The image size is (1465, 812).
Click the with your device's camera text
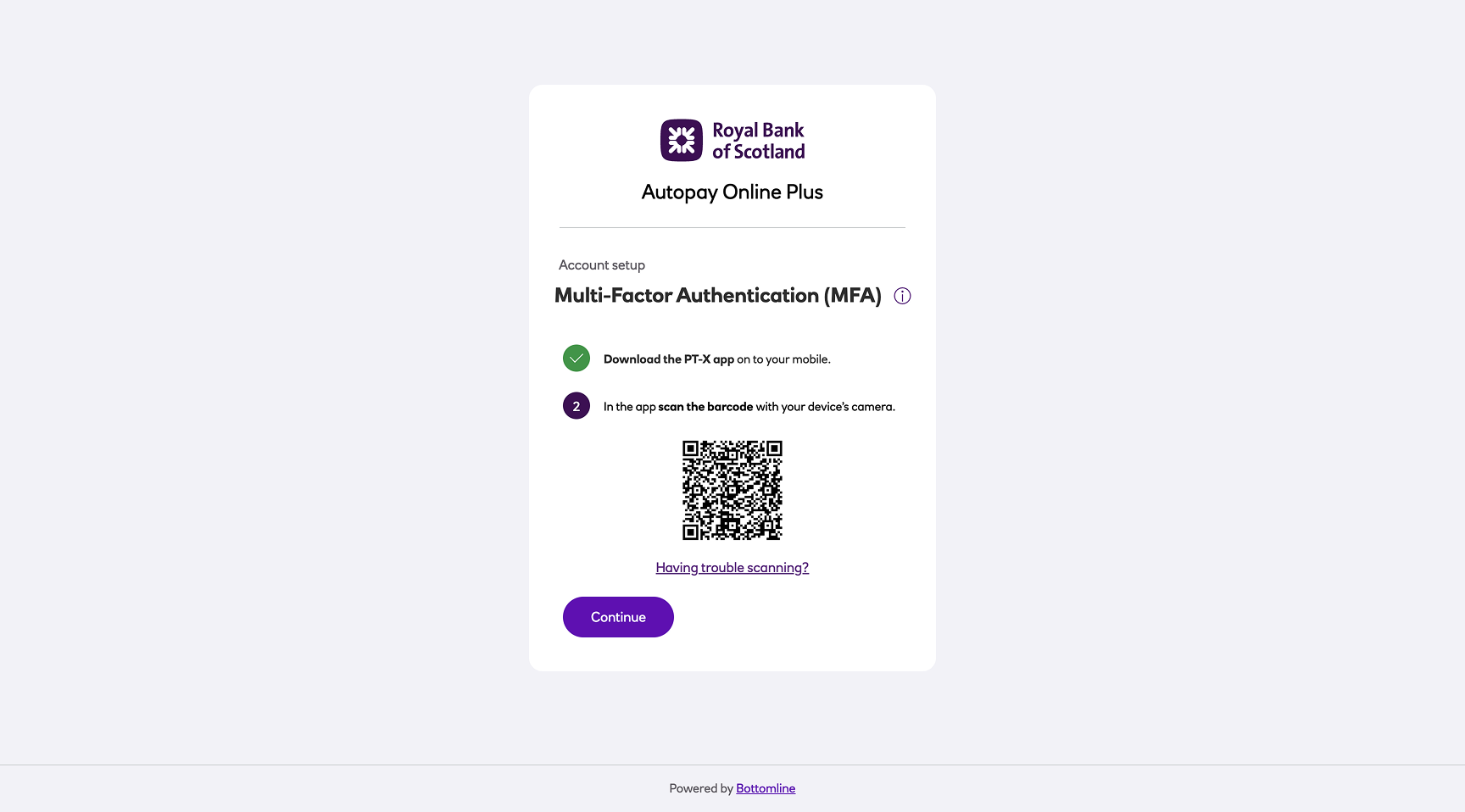coord(826,407)
